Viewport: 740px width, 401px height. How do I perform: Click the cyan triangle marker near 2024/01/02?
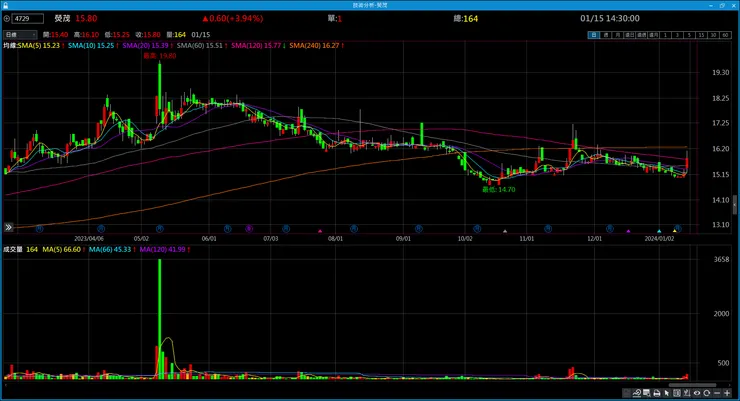click(x=659, y=231)
